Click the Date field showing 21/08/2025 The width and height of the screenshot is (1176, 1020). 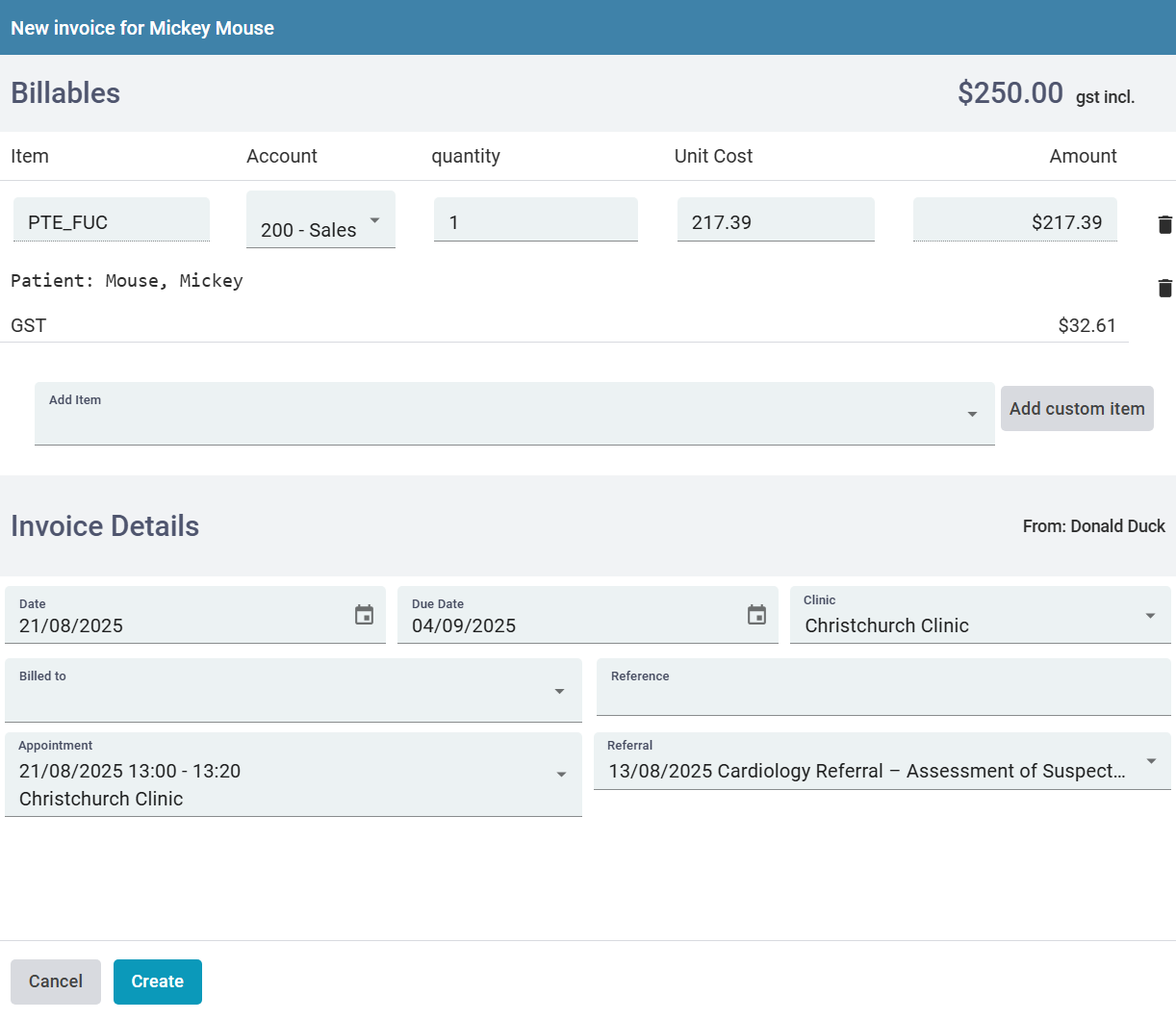click(x=173, y=625)
